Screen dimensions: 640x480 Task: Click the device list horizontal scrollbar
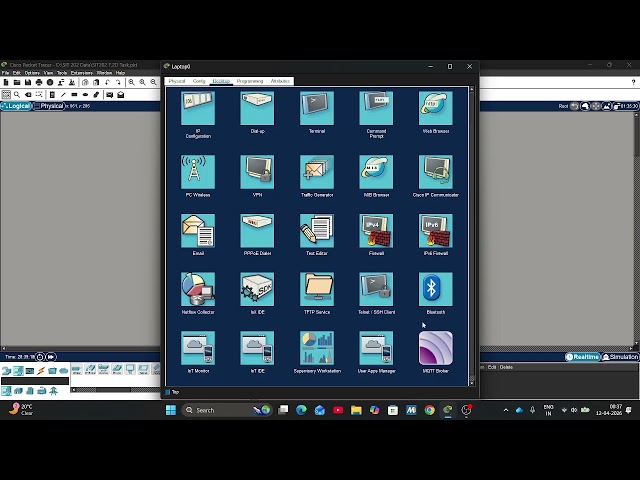pos(115,389)
